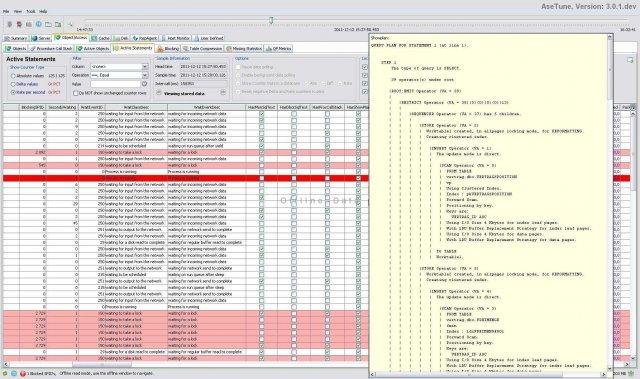Click small button right of 'Viewing stored data'
The width and height of the screenshot is (640, 379).
coord(223,93)
